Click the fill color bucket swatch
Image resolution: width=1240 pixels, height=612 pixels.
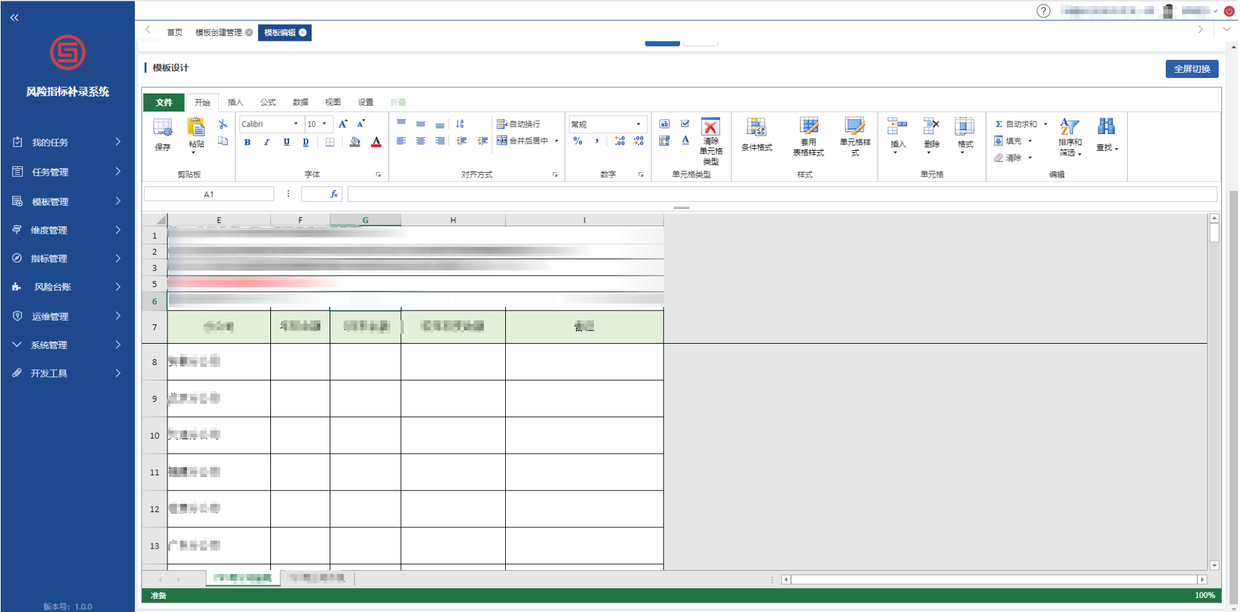click(x=355, y=142)
